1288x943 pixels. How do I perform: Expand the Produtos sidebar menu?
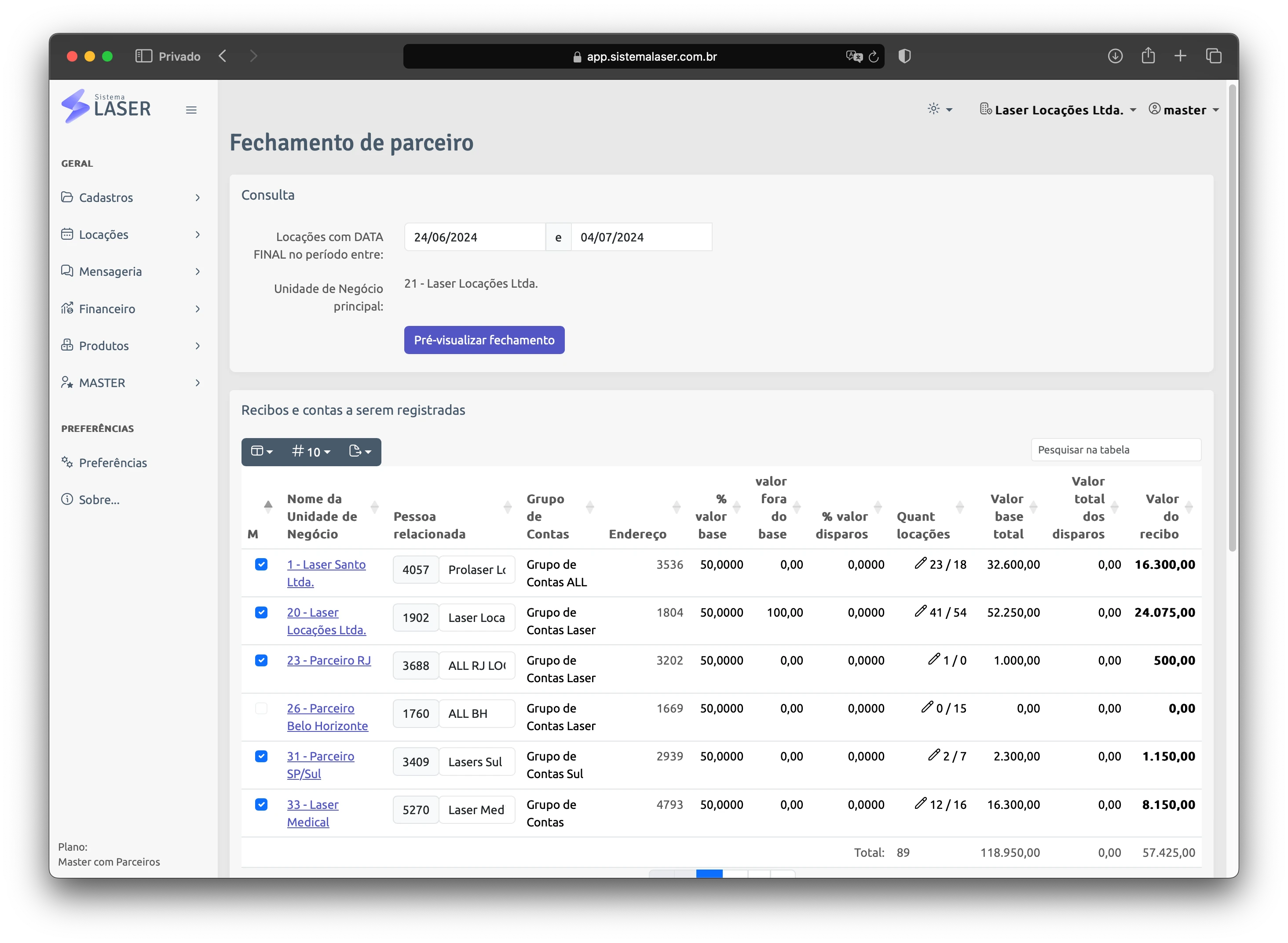132,346
